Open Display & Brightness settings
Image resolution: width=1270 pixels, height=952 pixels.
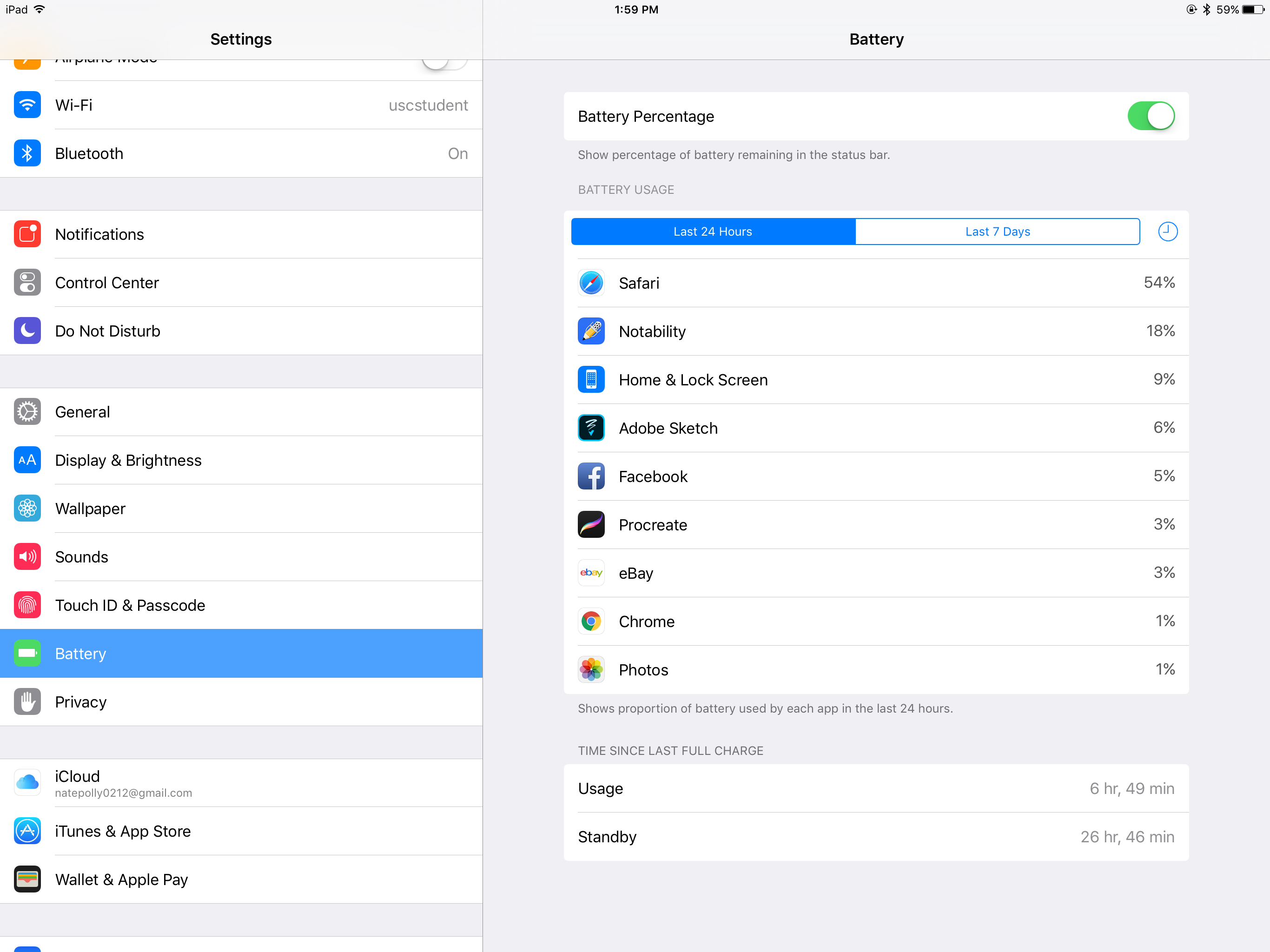click(241, 460)
